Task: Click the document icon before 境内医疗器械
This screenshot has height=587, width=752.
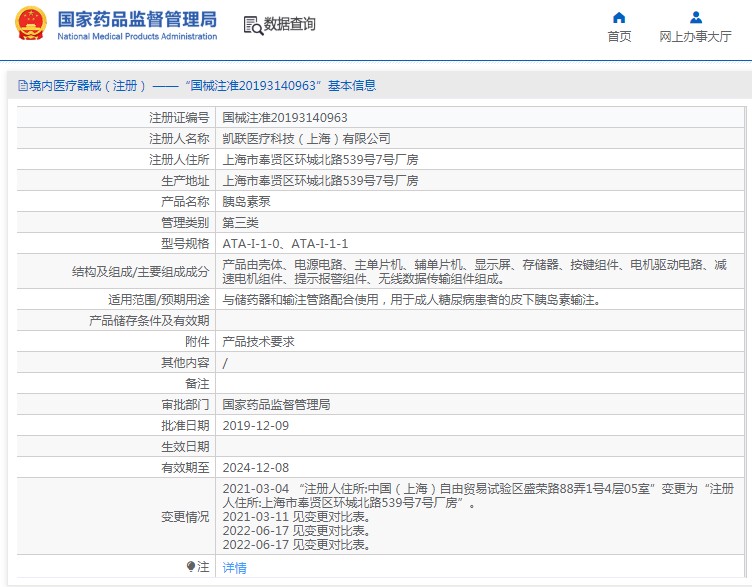Action: pos(23,86)
